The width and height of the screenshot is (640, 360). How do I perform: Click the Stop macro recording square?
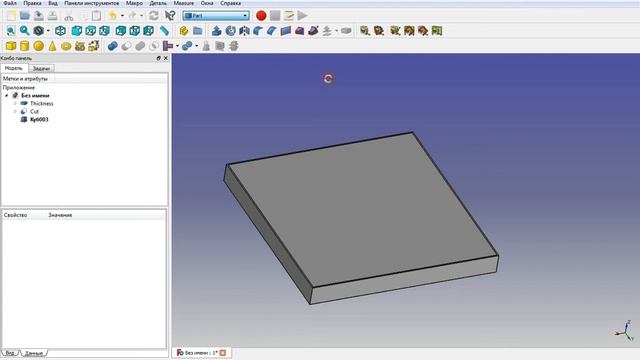pyautogui.click(x=275, y=16)
